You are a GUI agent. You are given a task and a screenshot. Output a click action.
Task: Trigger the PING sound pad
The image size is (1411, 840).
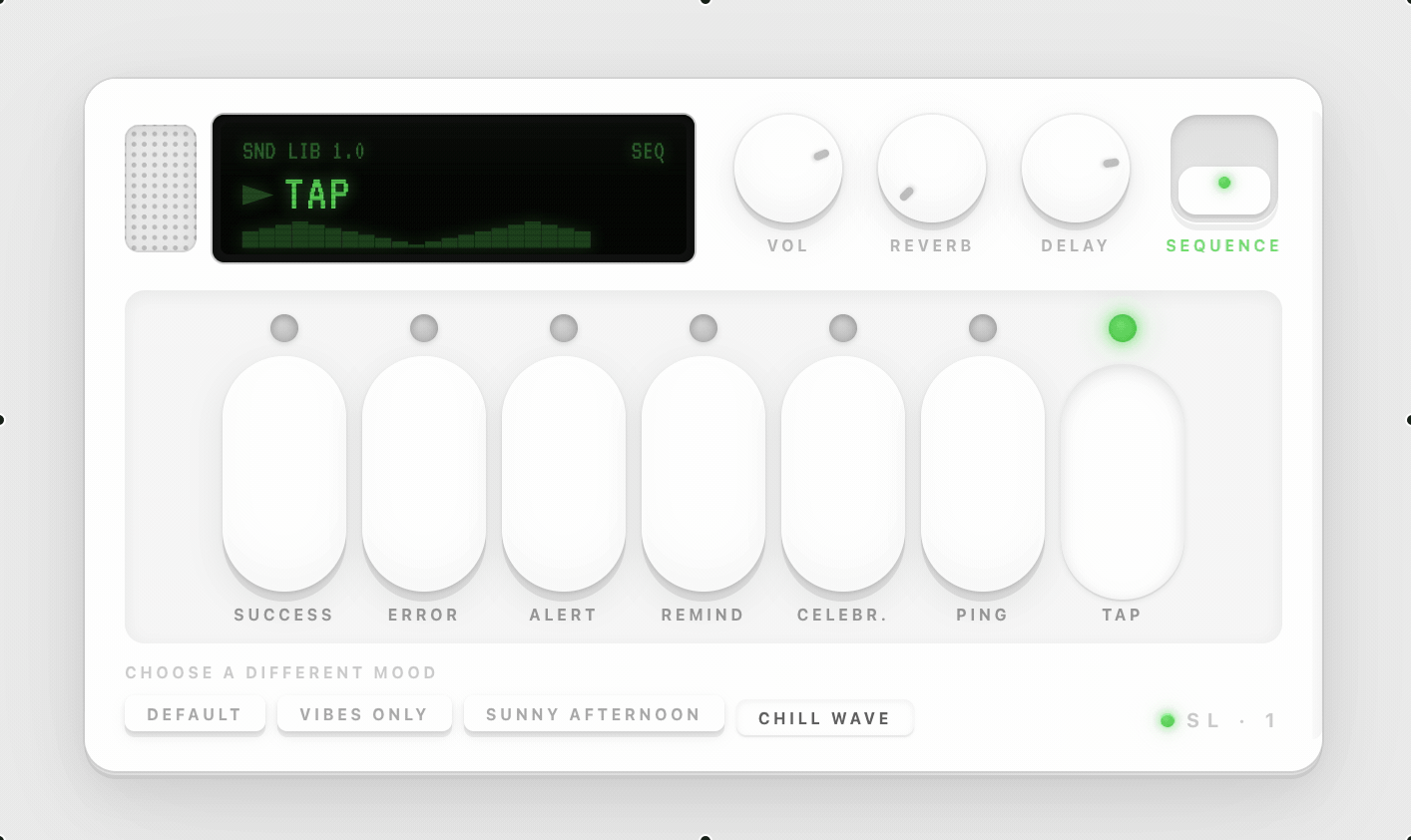(x=983, y=474)
